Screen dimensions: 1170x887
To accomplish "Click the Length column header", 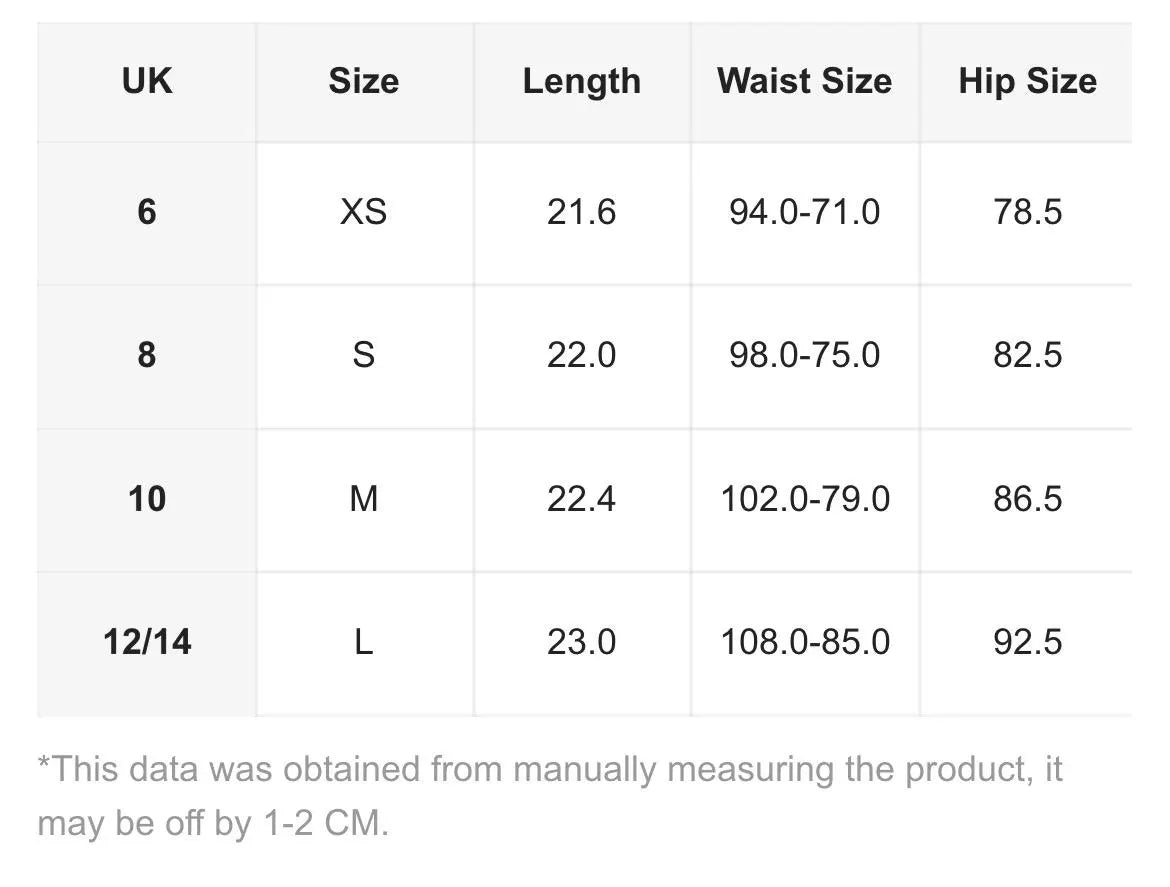I will (x=581, y=81).
